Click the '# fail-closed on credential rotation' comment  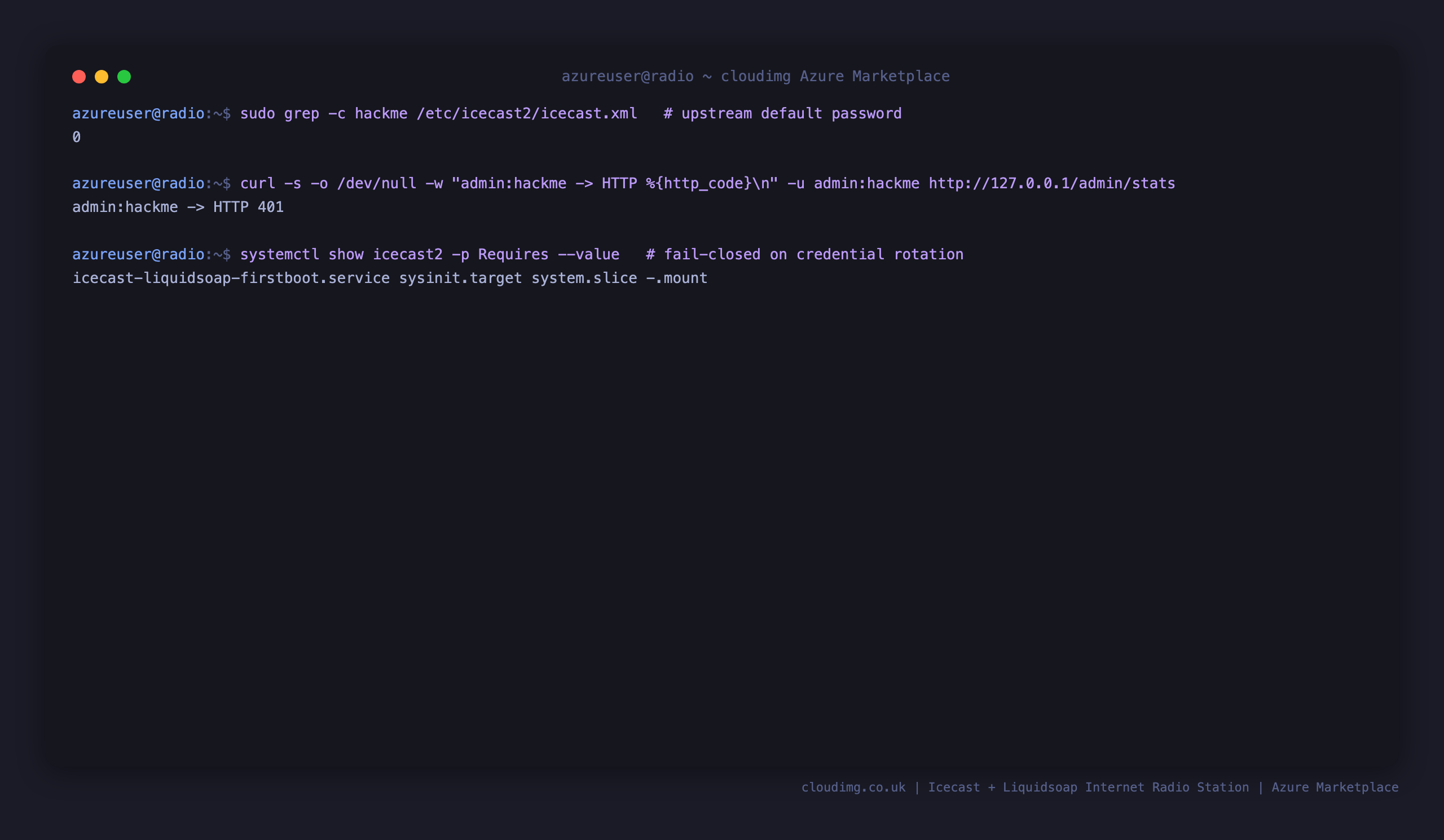pos(804,254)
